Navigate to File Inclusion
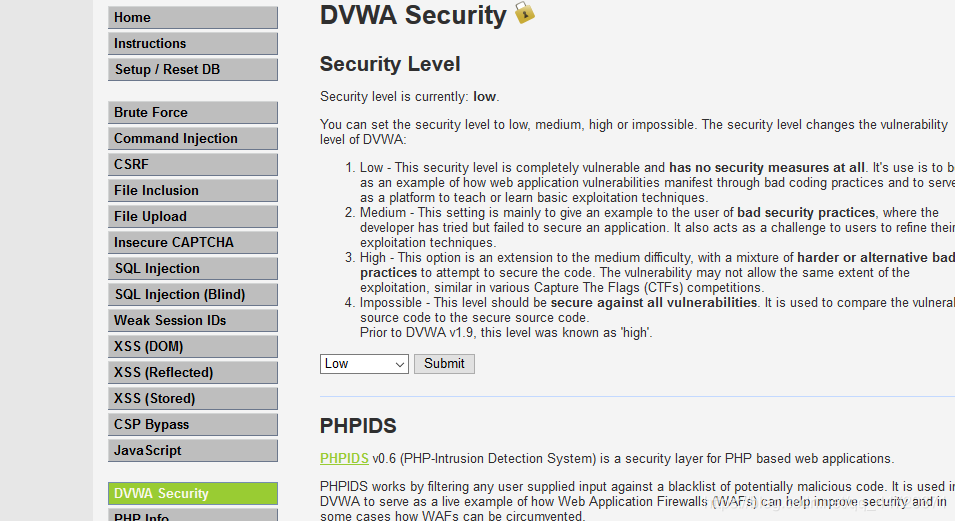Image resolution: width=955 pixels, height=521 pixels. 192,191
